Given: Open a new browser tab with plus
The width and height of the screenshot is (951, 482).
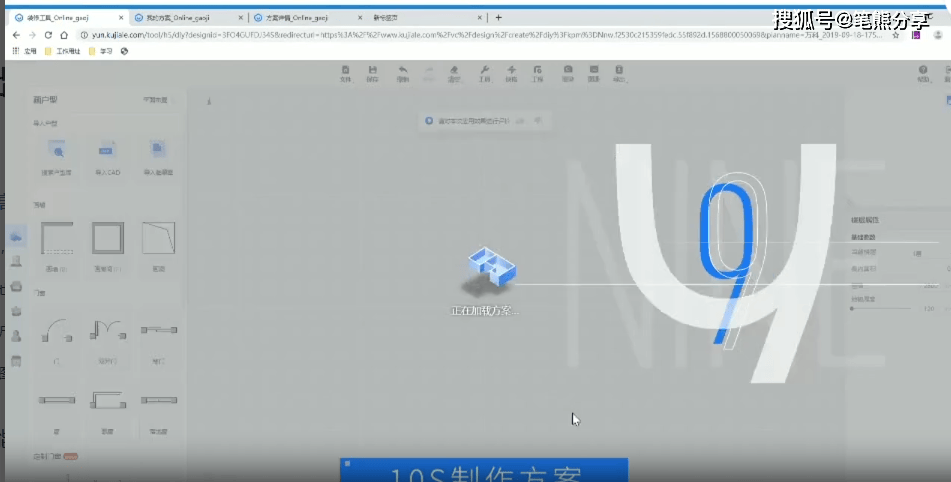Looking at the screenshot, I should pos(499,17).
